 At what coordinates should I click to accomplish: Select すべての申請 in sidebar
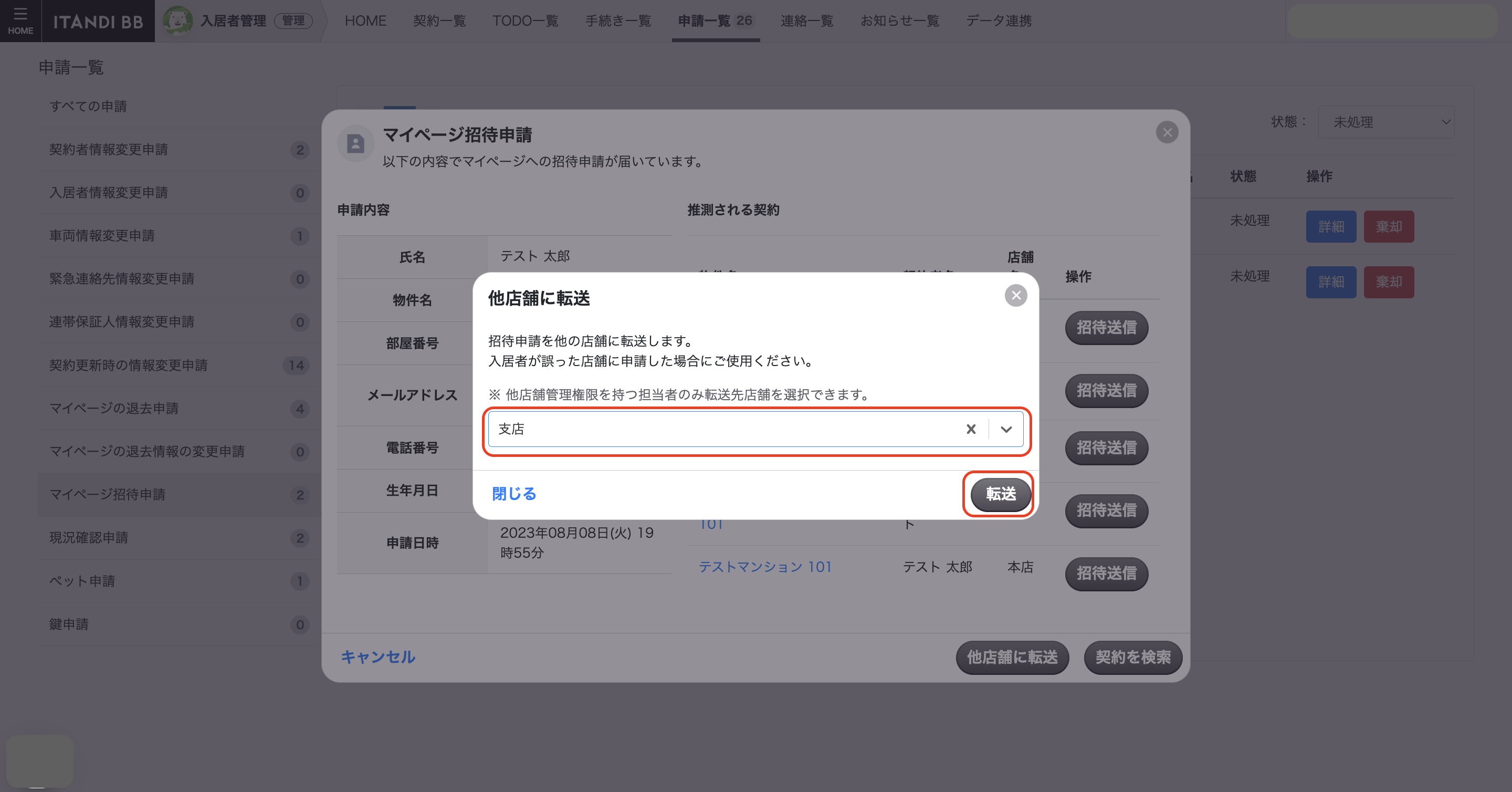pos(179,106)
